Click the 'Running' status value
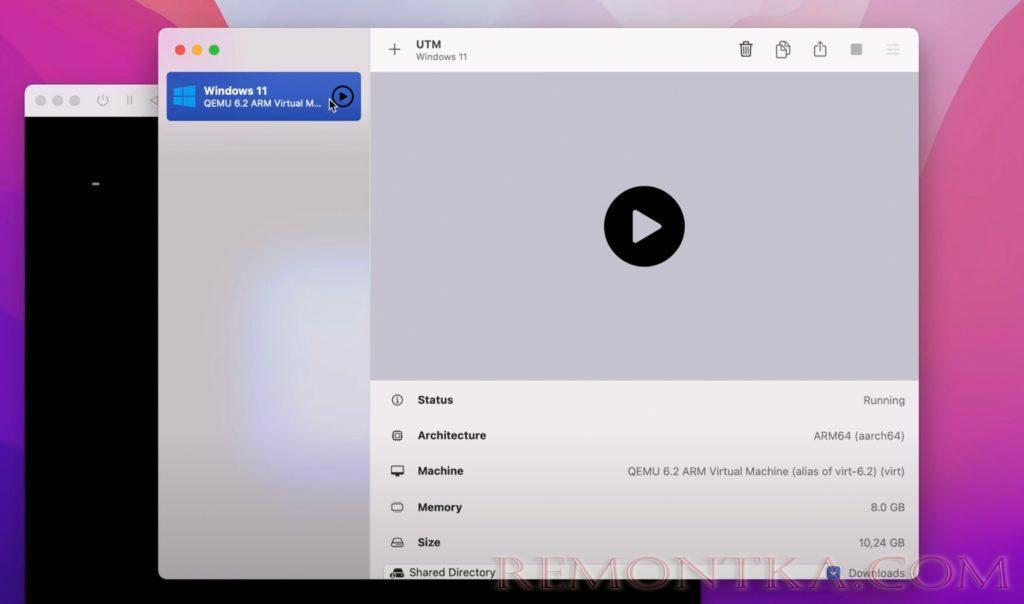The width and height of the screenshot is (1024, 604). (884, 400)
